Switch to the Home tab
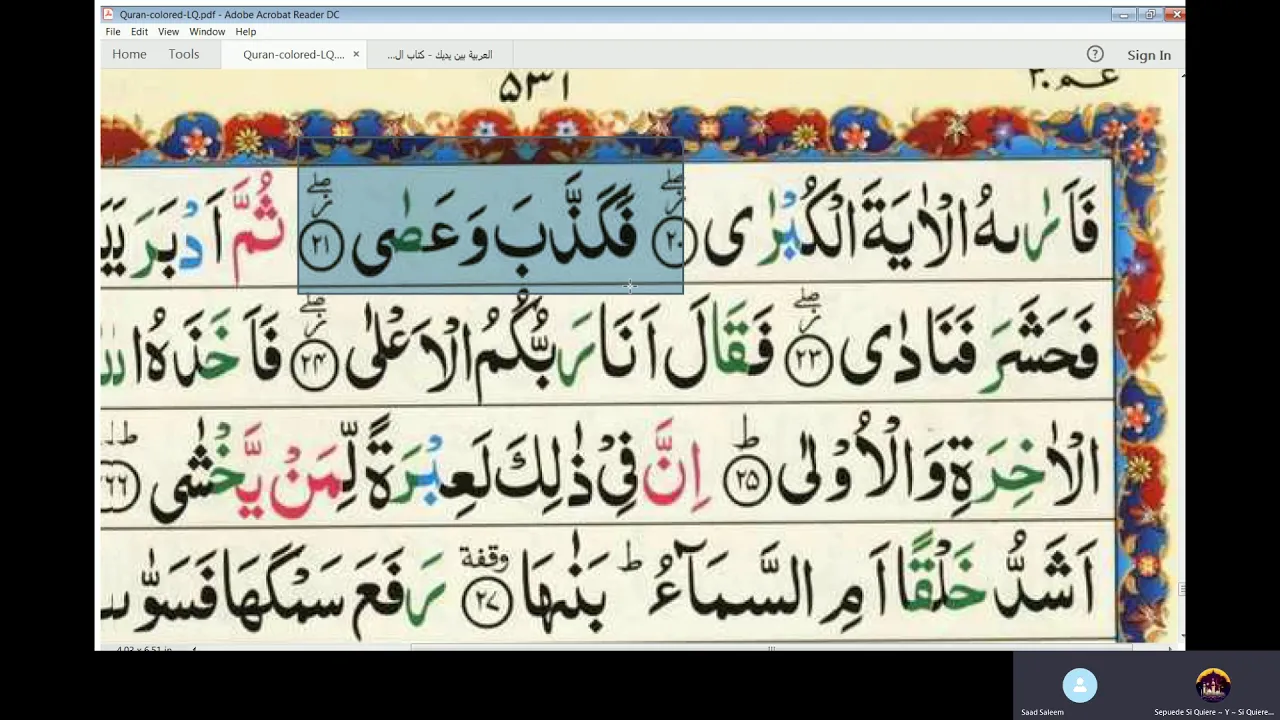Screen dimensions: 1280x720 coord(129,54)
